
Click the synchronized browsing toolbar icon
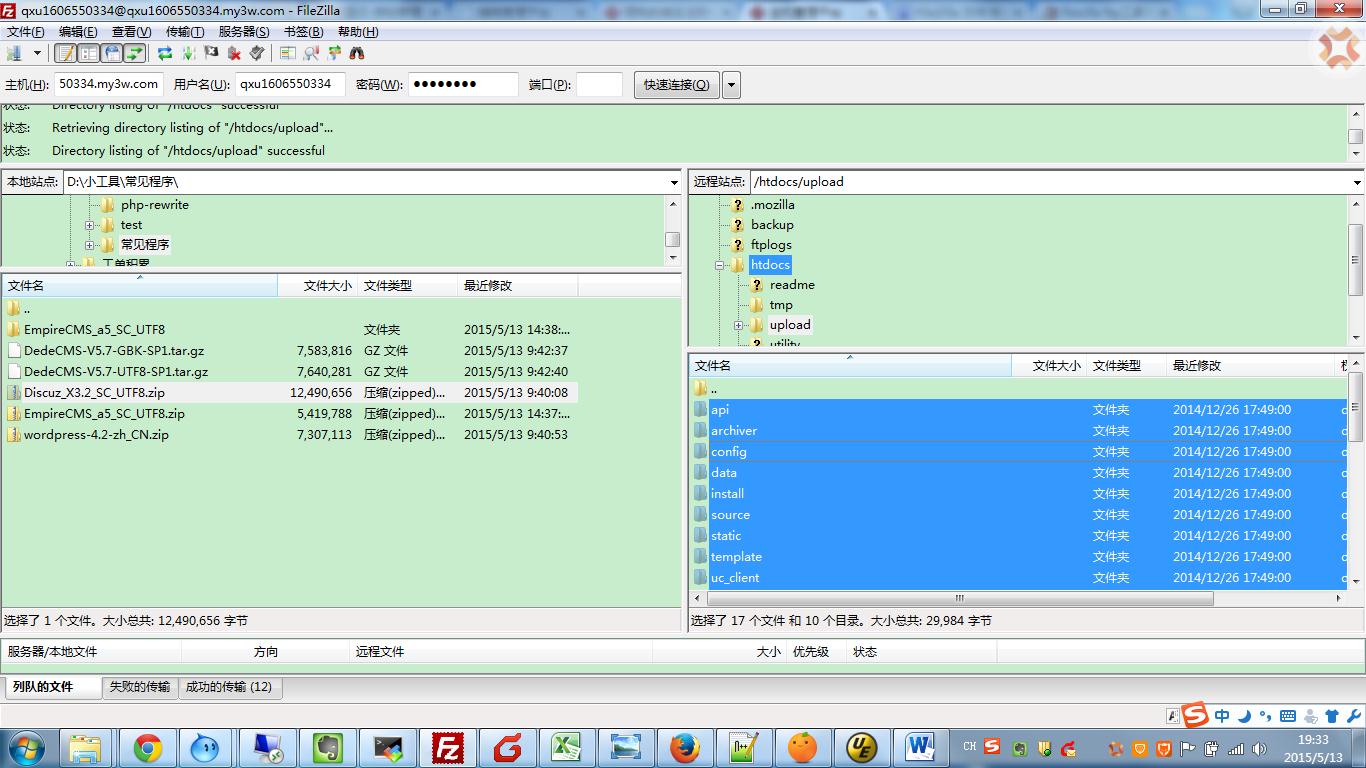(x=334, y=53)
